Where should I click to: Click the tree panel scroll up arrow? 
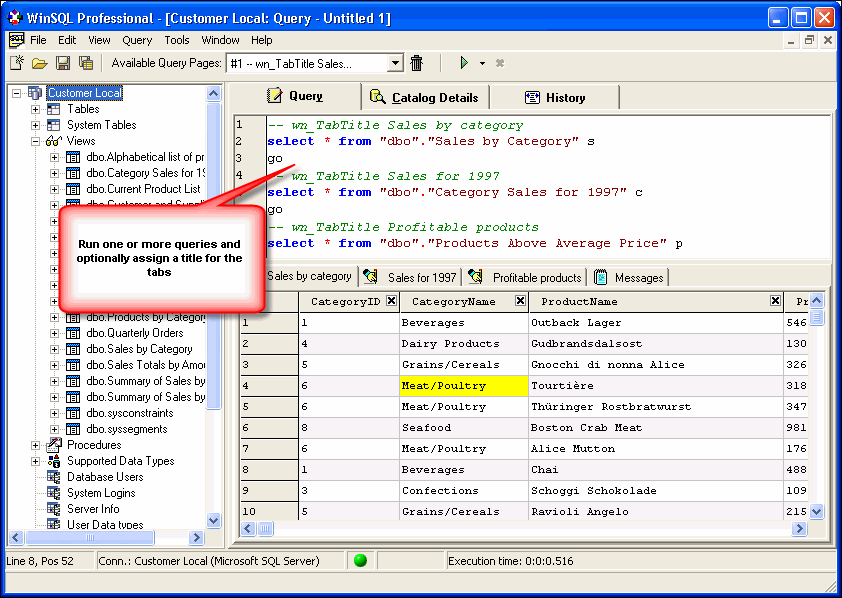tap(213, 93)
